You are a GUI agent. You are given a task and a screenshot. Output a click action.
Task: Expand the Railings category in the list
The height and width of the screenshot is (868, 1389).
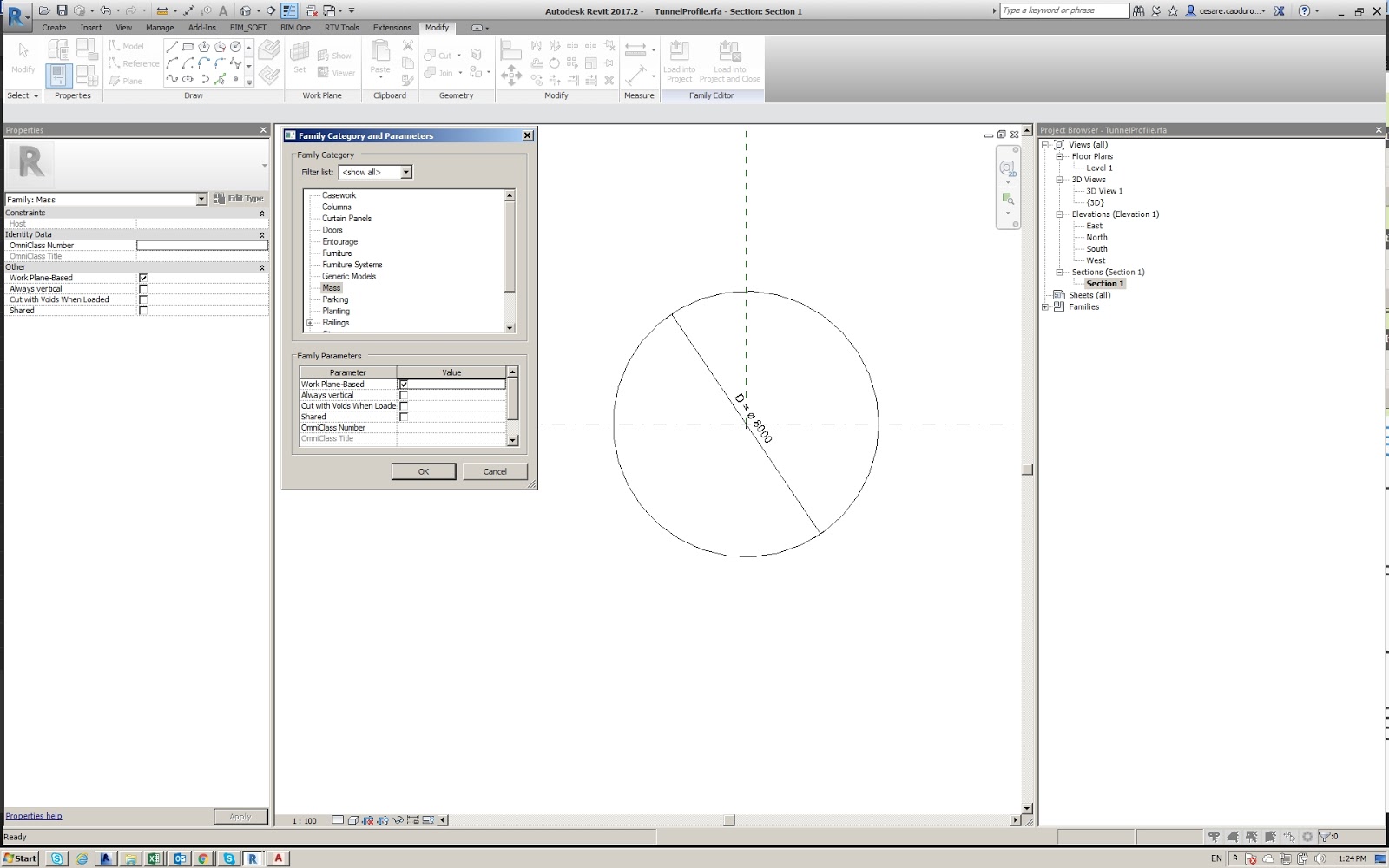[310, 323]
